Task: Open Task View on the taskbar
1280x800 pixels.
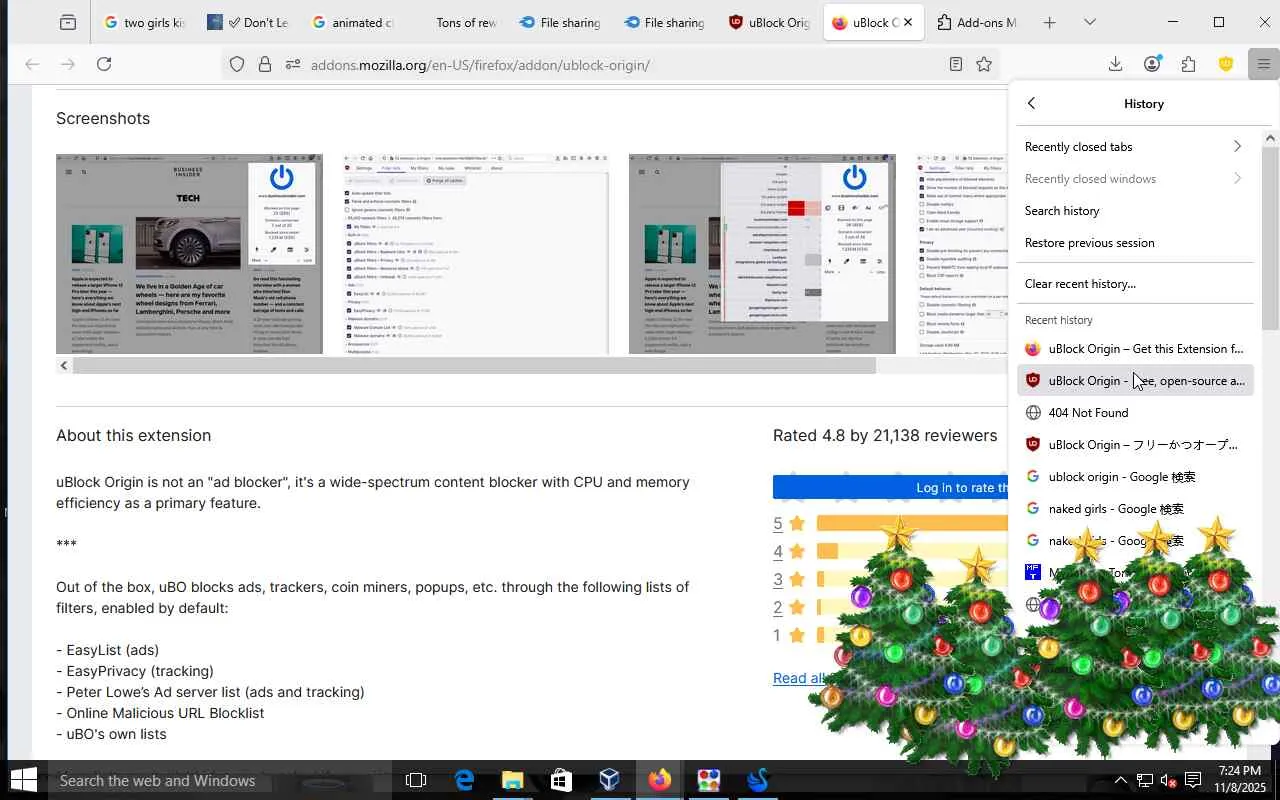Action: click(x=416, y=780)
